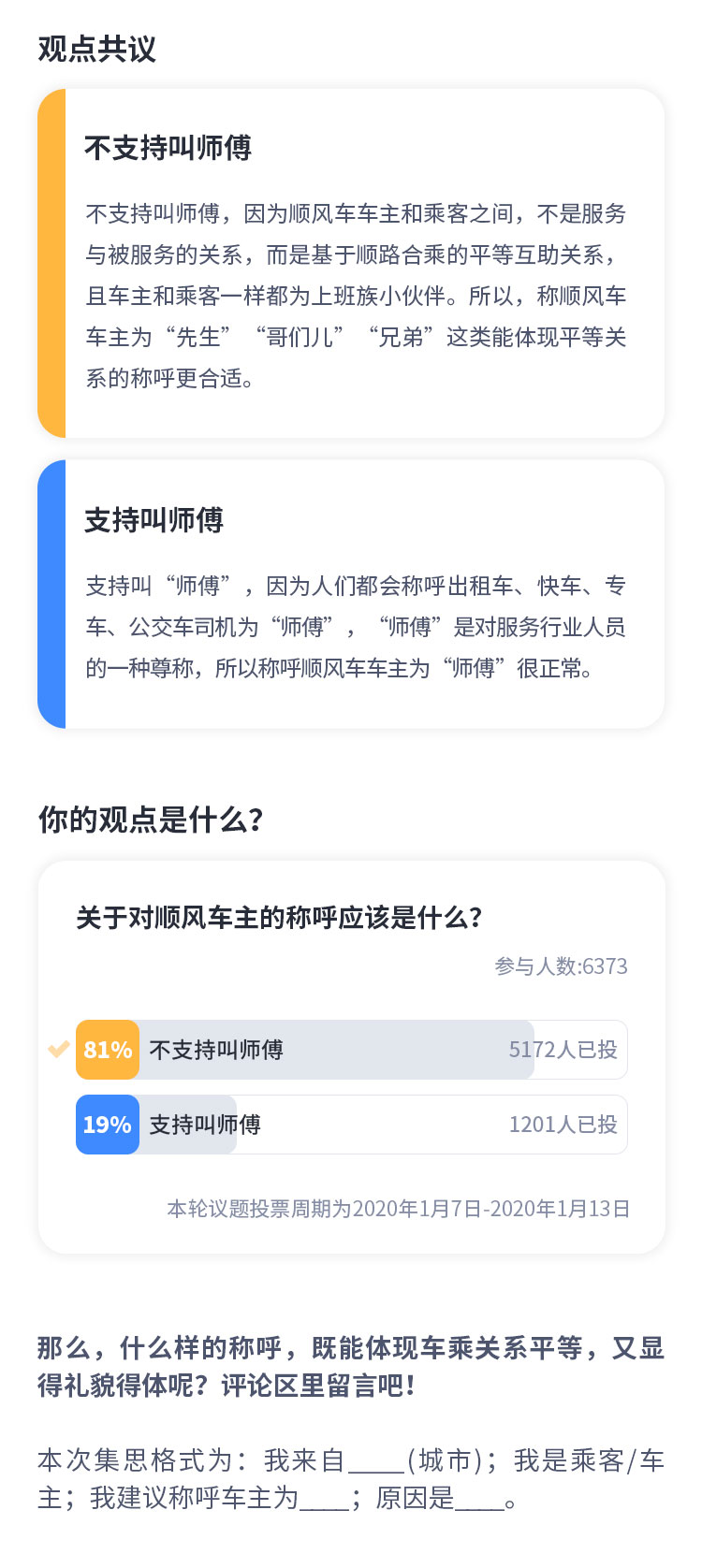Click the voting period date text
The height and width of the screenshot is (1568, 702).
click(399, 1209)
